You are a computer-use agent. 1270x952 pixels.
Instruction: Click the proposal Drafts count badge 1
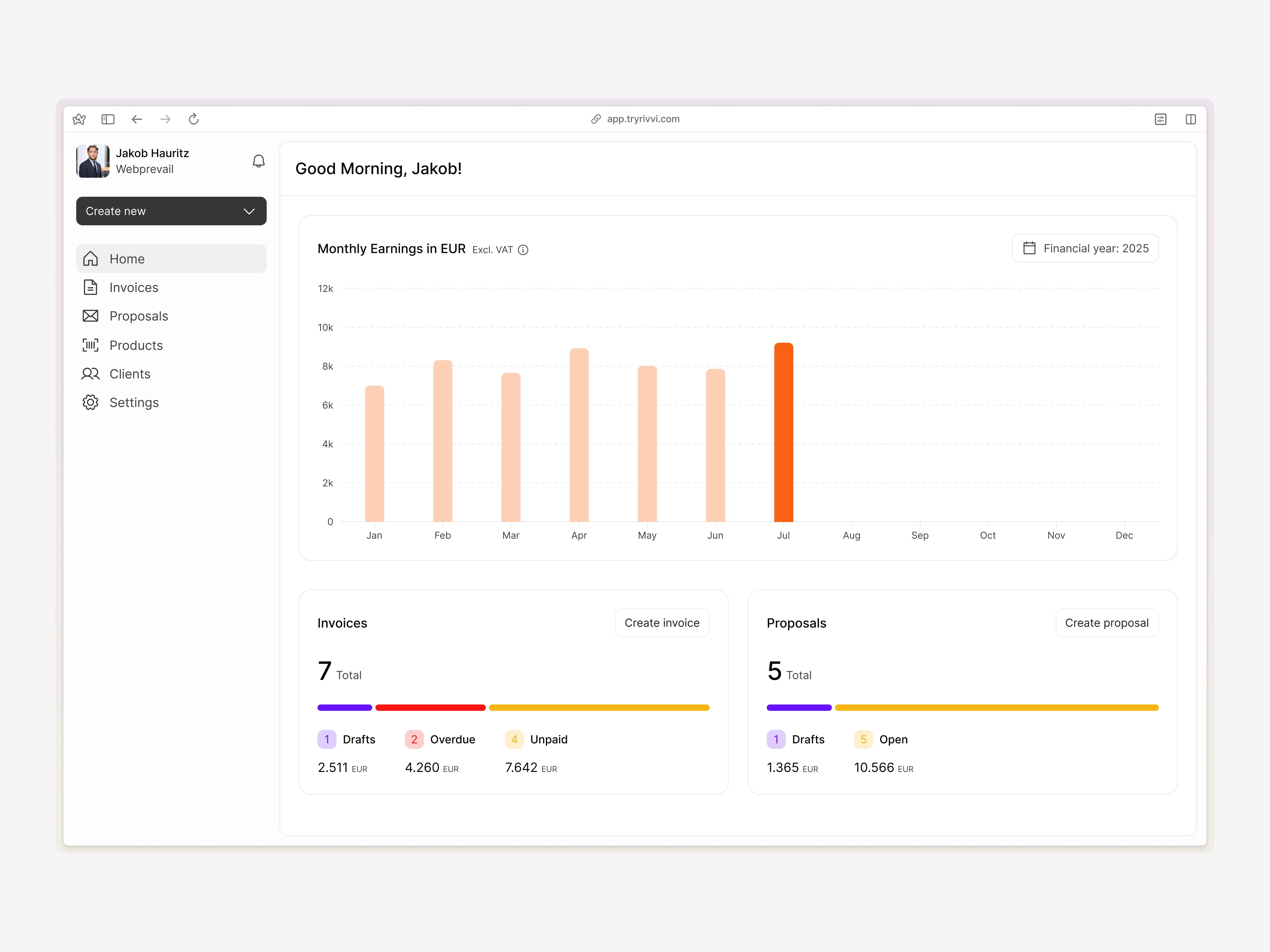pyautogui.click(x=776, y=739)
